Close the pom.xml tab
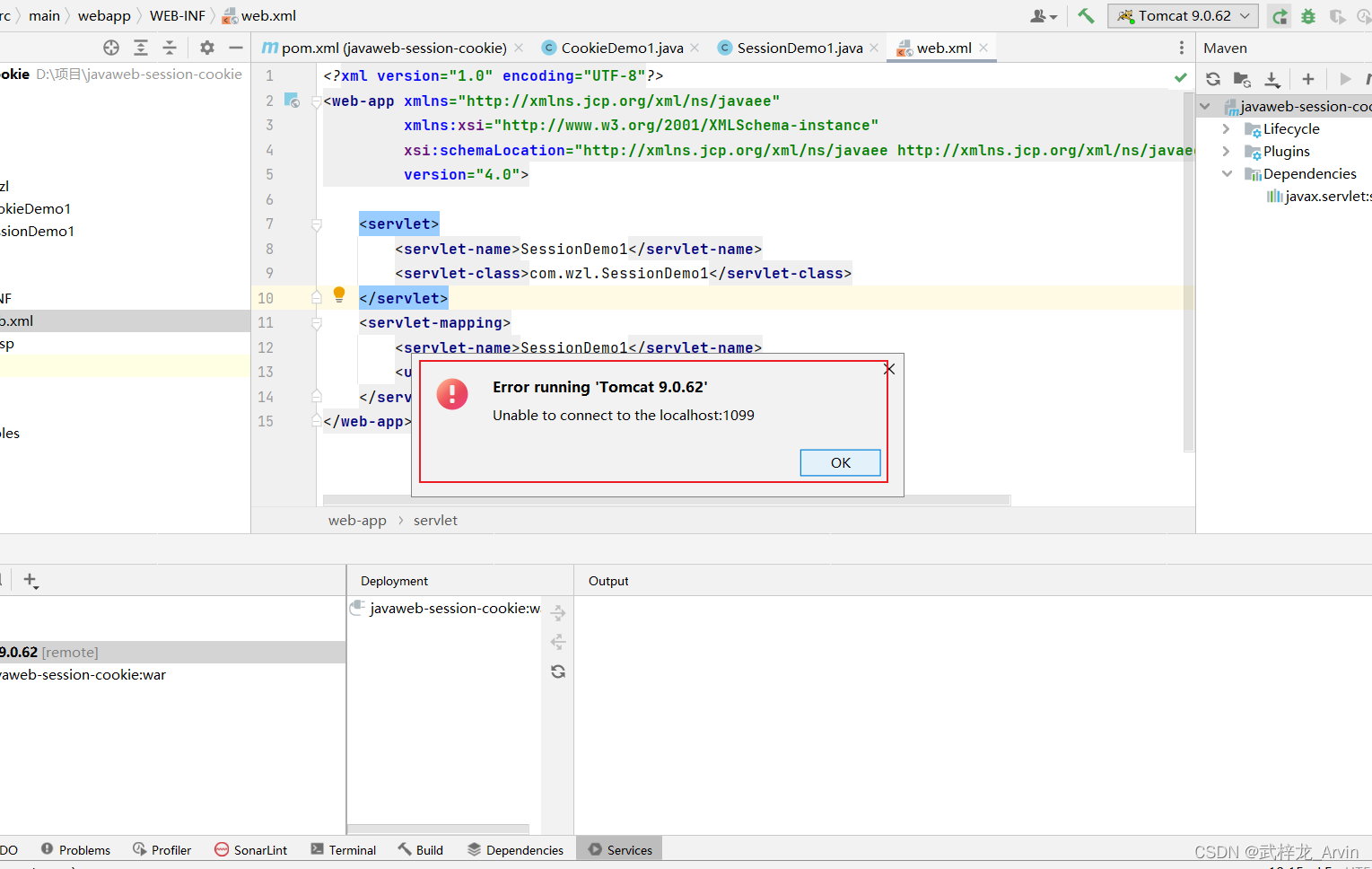The image size is (1372, 869). [x=519, y=48]
